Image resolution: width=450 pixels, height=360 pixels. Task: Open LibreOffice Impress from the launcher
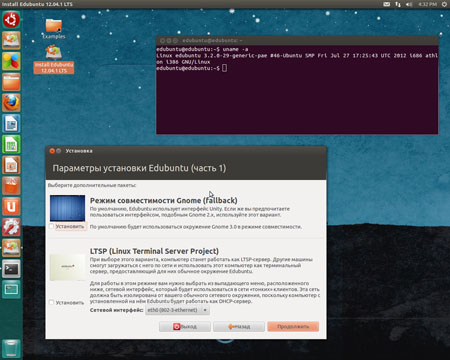tap(11, 165)
